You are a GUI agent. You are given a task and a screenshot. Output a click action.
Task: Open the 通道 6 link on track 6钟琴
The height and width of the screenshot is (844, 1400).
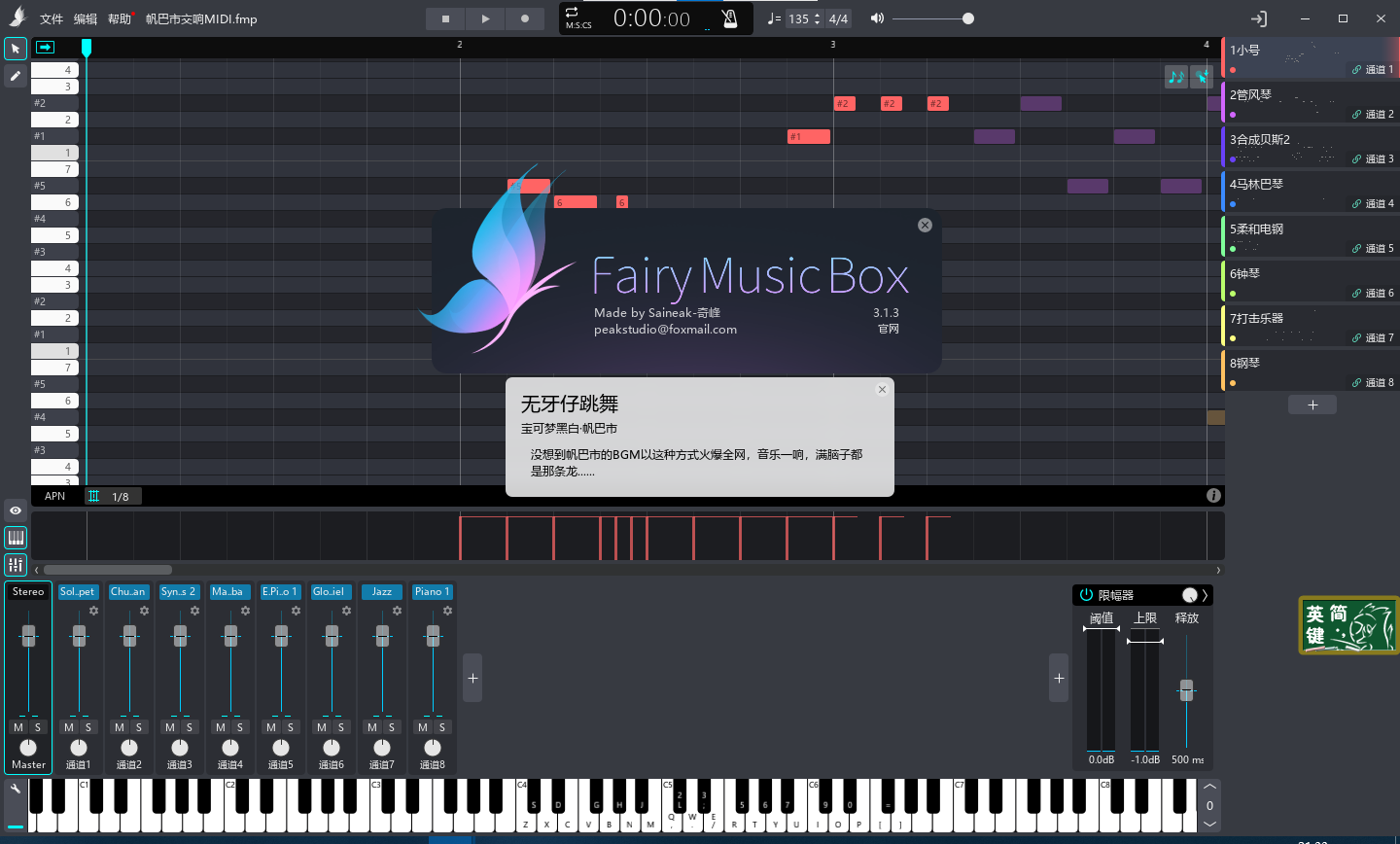[1373, 294]
